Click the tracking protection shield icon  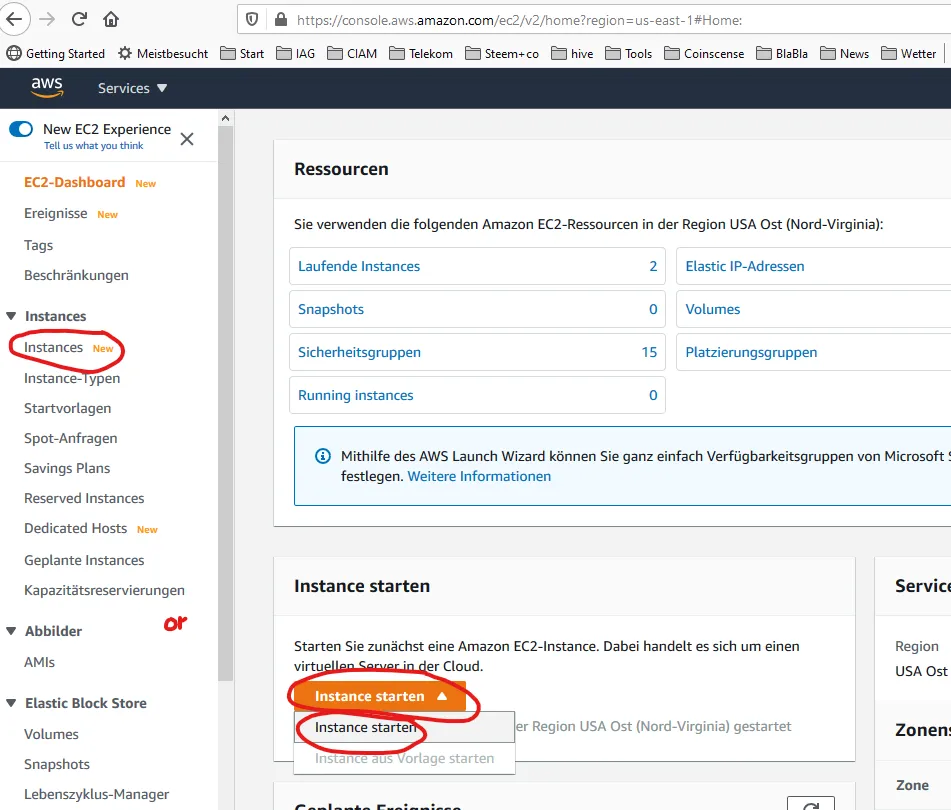tap(252, 20)
